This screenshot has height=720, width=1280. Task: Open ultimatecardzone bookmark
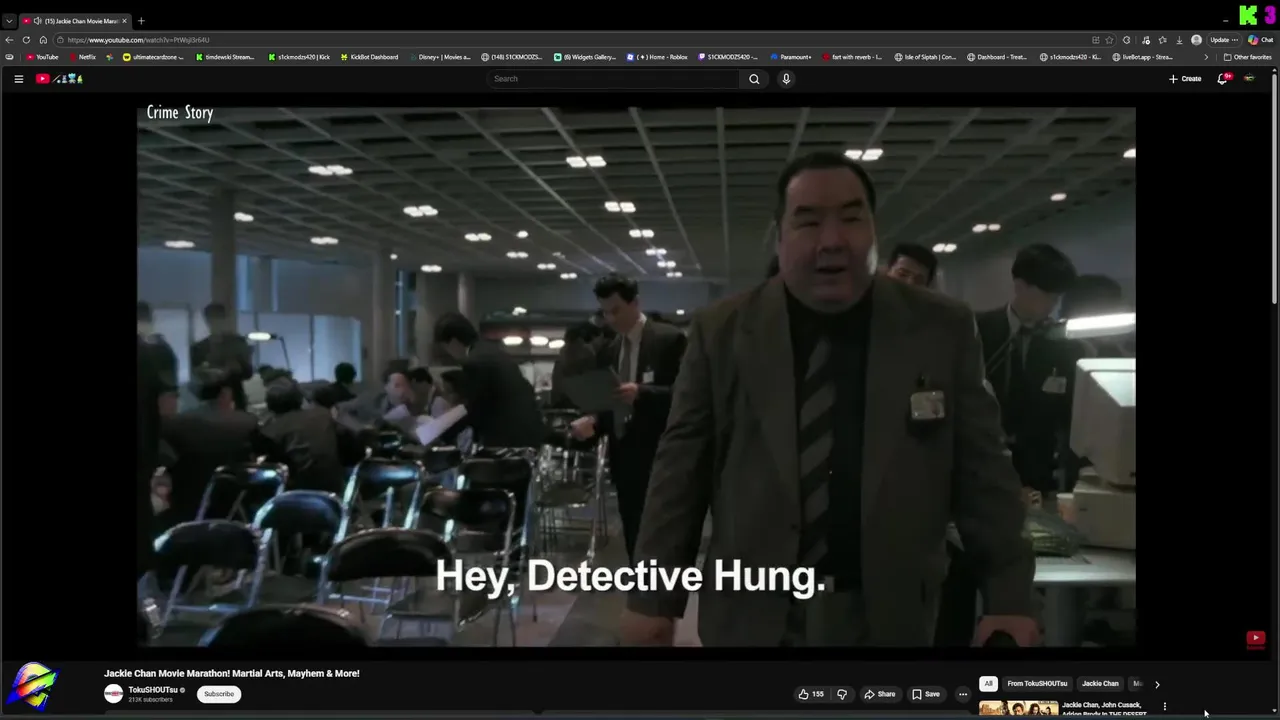pos(153,57)
